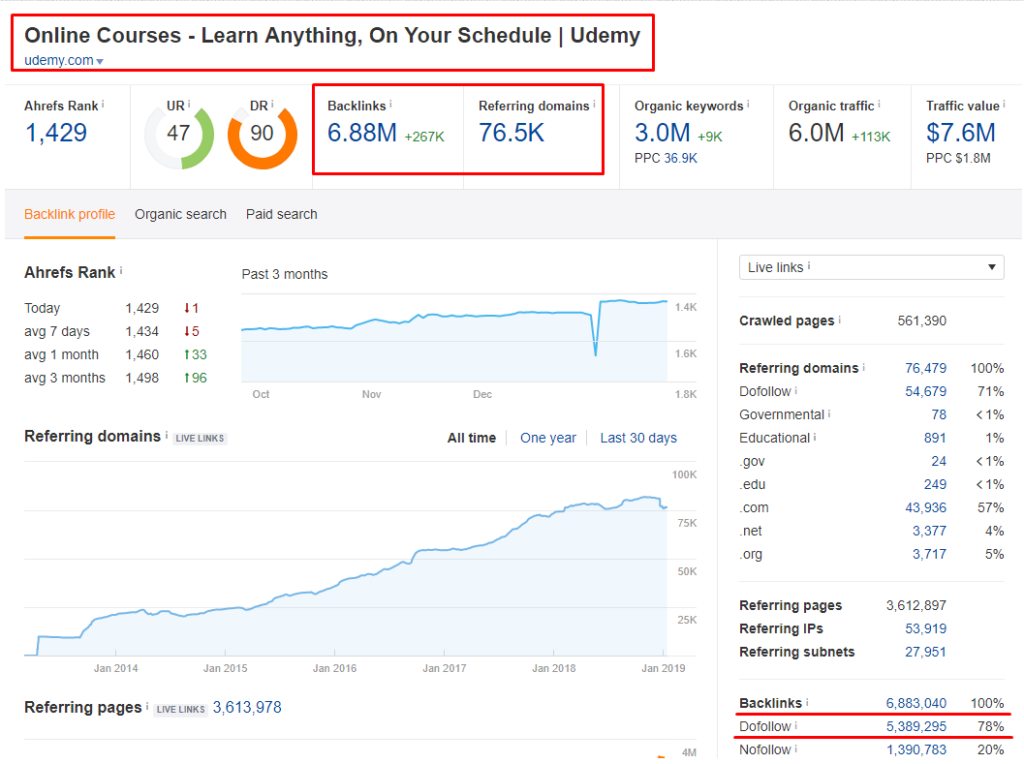Select the Last 30 days filter

click(638, 437)
